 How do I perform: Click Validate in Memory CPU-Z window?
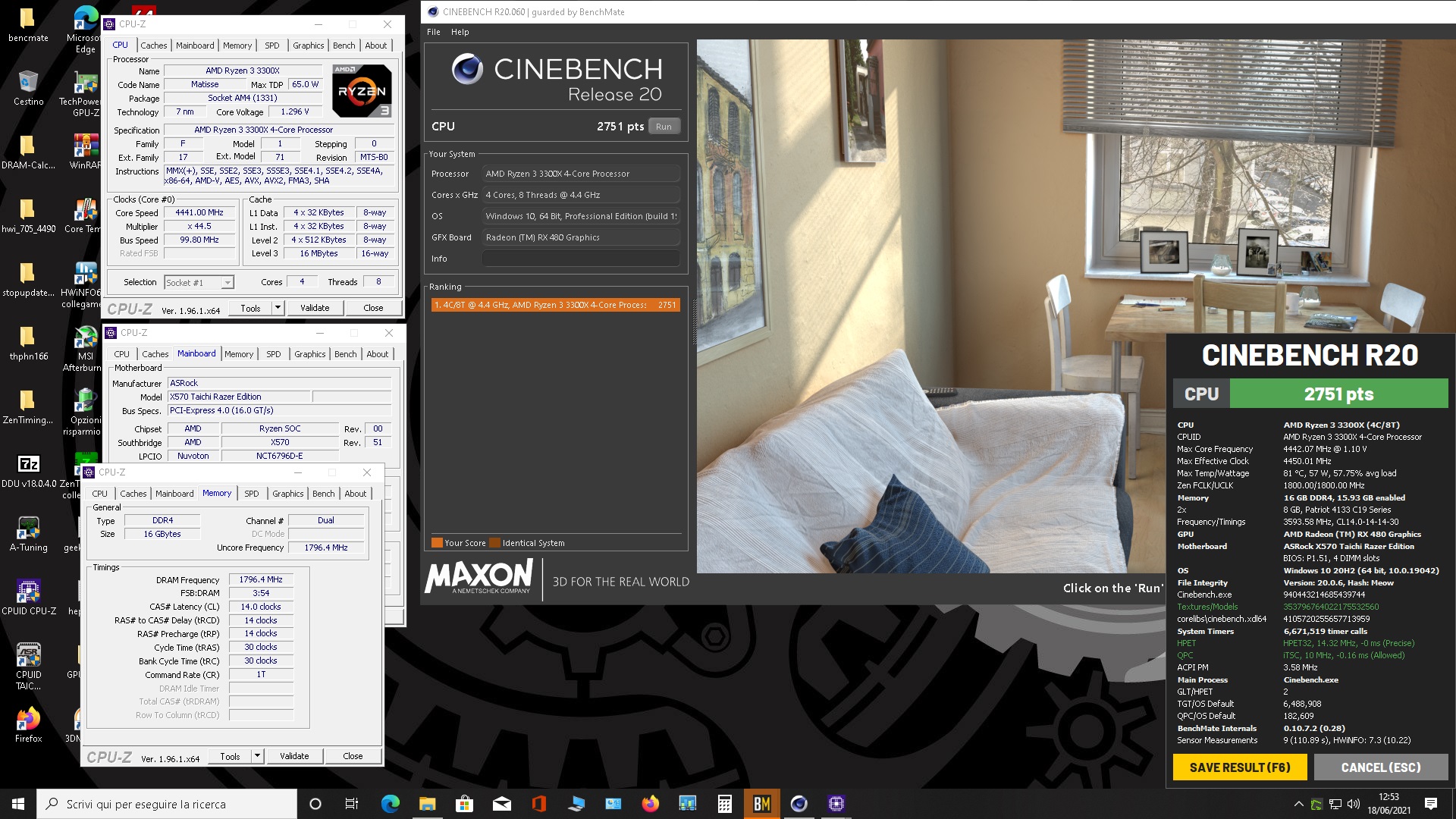pyautogui.click(x=294, y=756)
